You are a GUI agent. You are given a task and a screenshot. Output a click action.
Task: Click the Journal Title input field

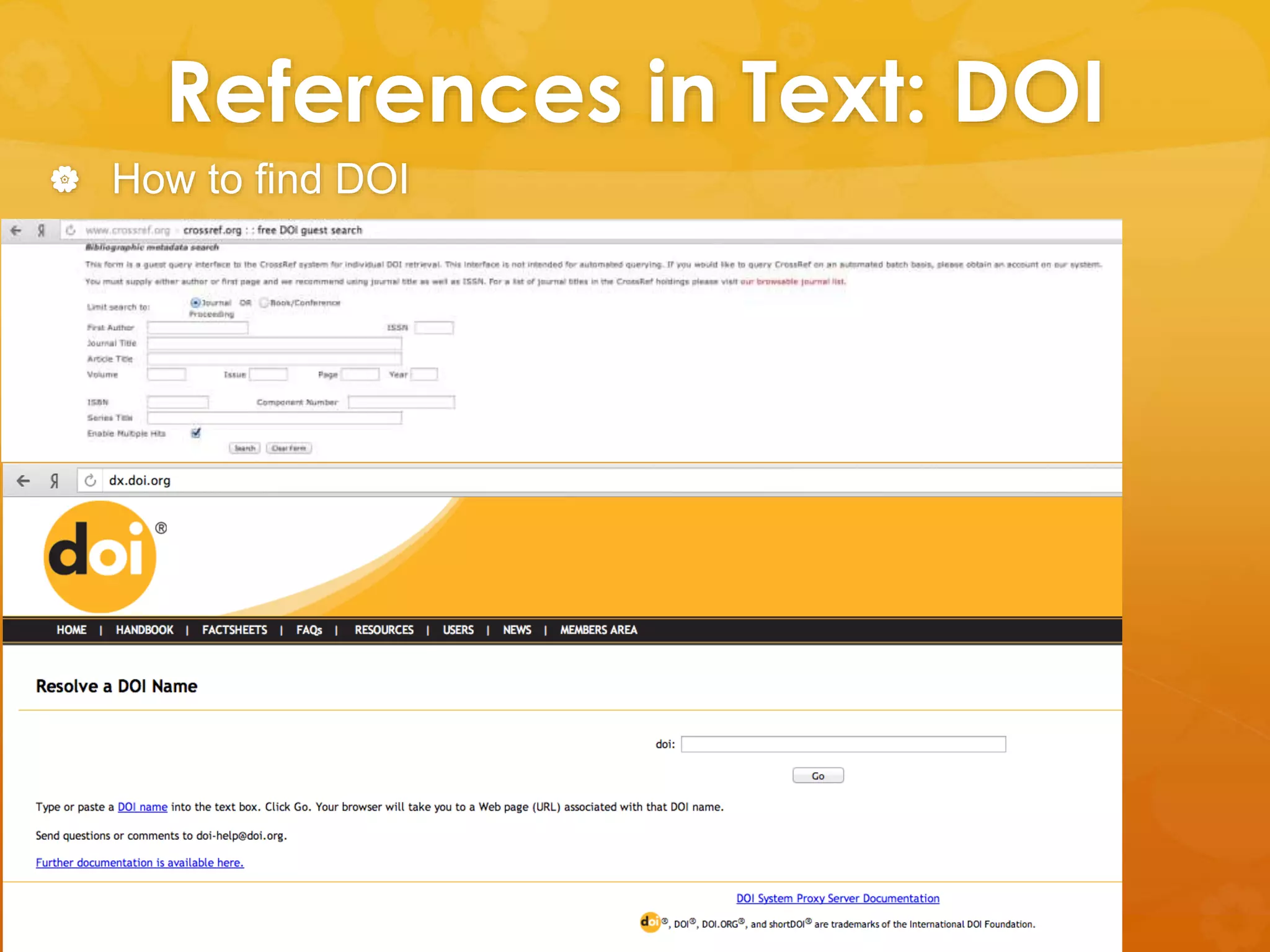[275, 343]
